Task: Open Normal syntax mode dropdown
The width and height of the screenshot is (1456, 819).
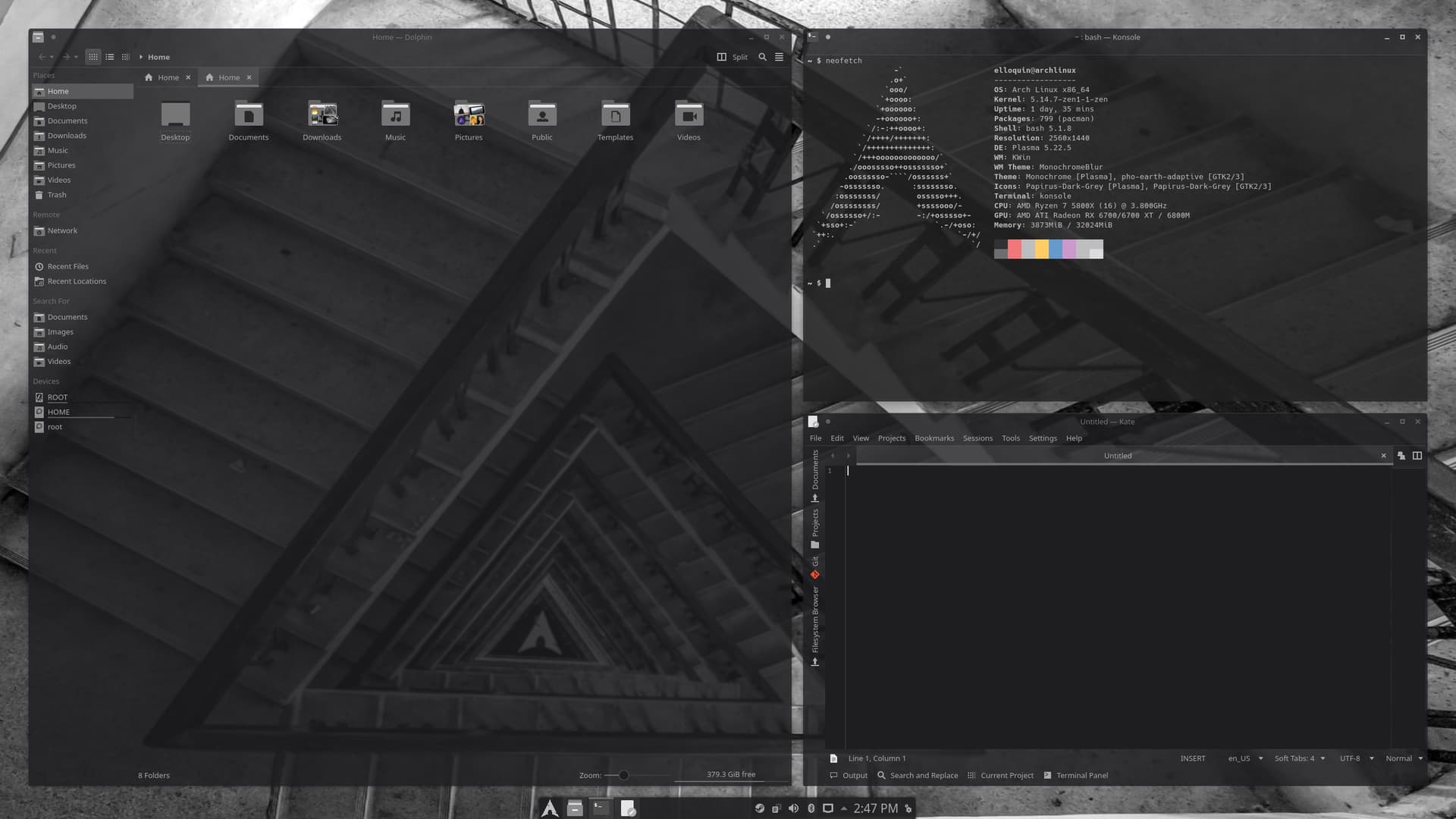Action: [1404, 758]
